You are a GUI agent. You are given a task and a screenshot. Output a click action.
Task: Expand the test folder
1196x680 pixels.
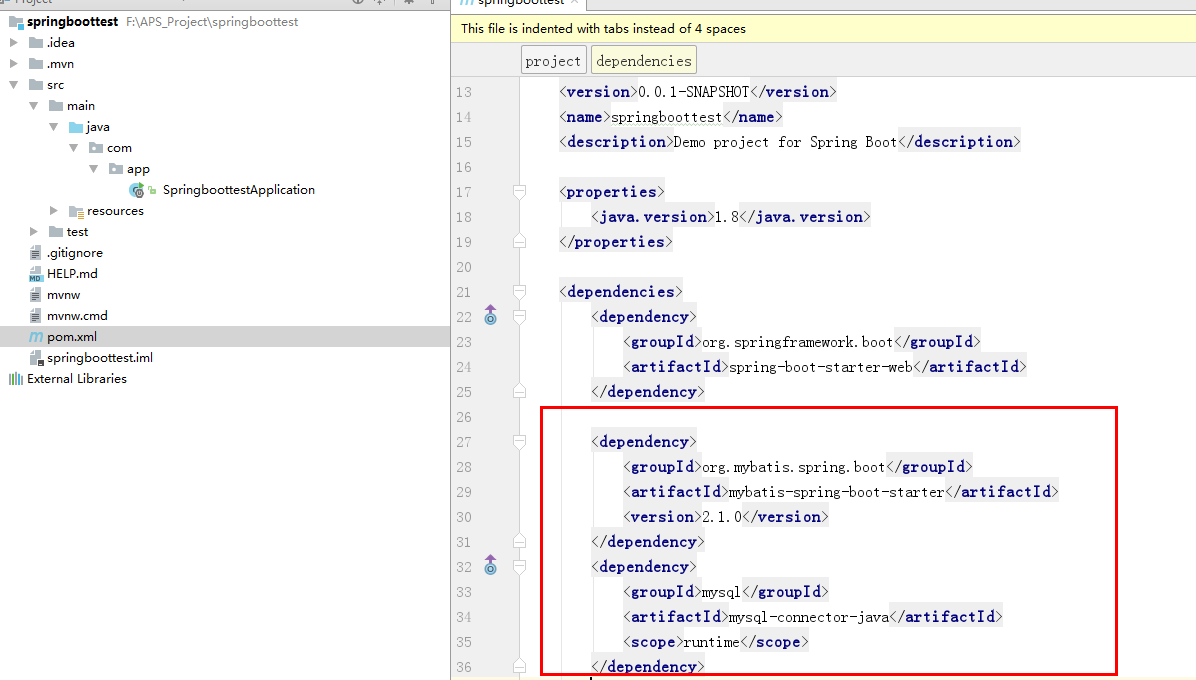[34, 232]
